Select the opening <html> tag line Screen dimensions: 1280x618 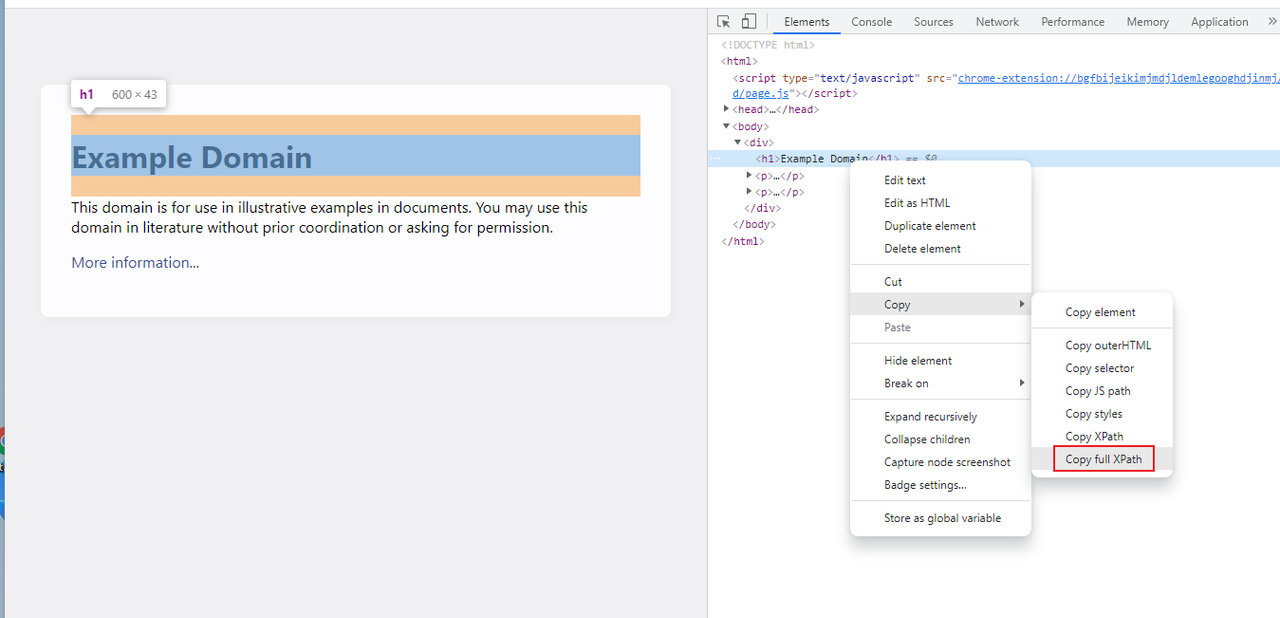741,61
